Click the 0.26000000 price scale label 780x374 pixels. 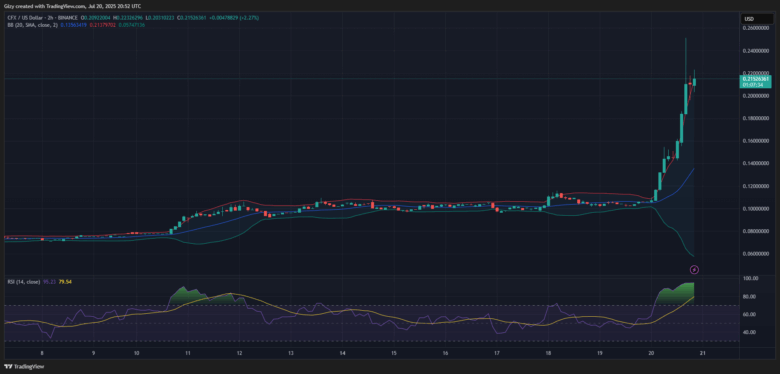click(756, 28)
